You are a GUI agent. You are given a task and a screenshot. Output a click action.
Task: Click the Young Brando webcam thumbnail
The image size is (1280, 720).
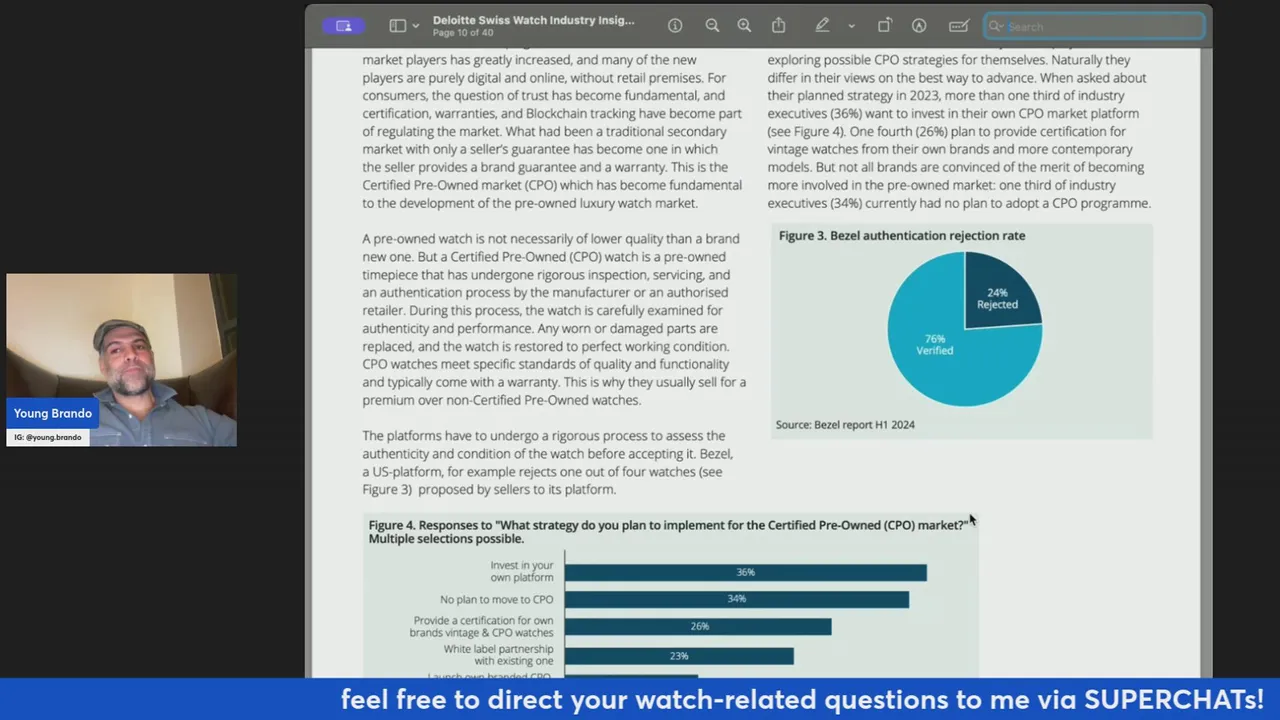point(121,360)
